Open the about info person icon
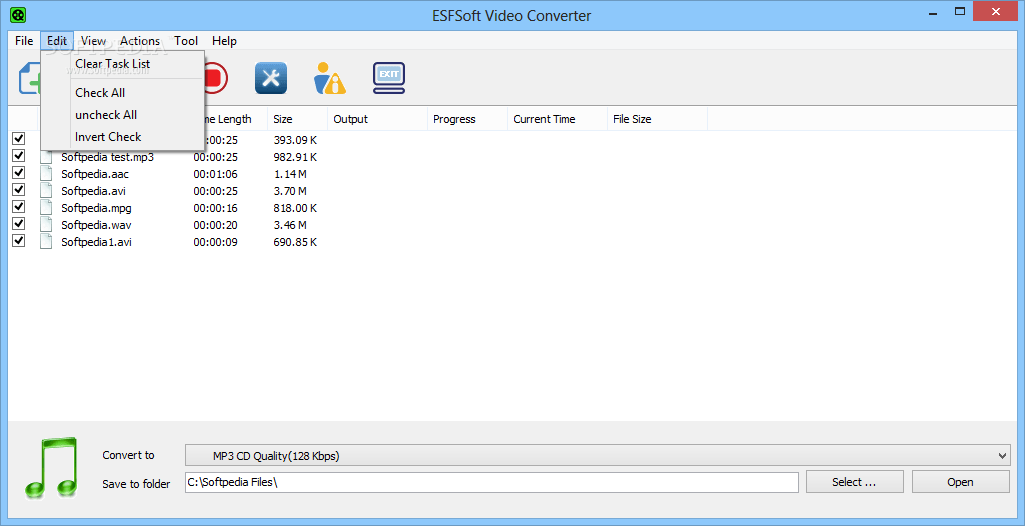This screenshot has width=1025, height=526. pos(329,78)
